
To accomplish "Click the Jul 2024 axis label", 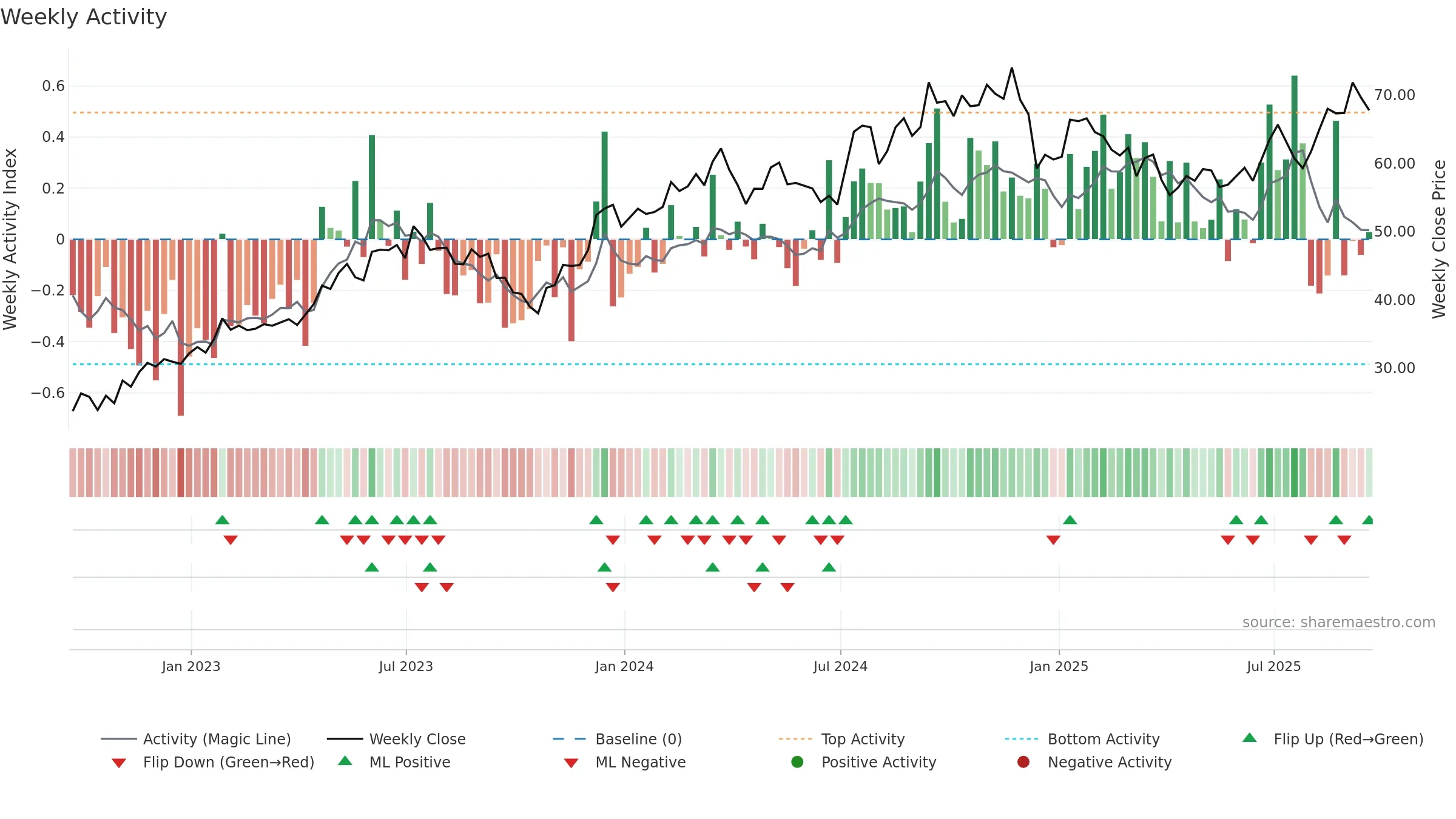I will pyautogui.click(x=840, y=666).
